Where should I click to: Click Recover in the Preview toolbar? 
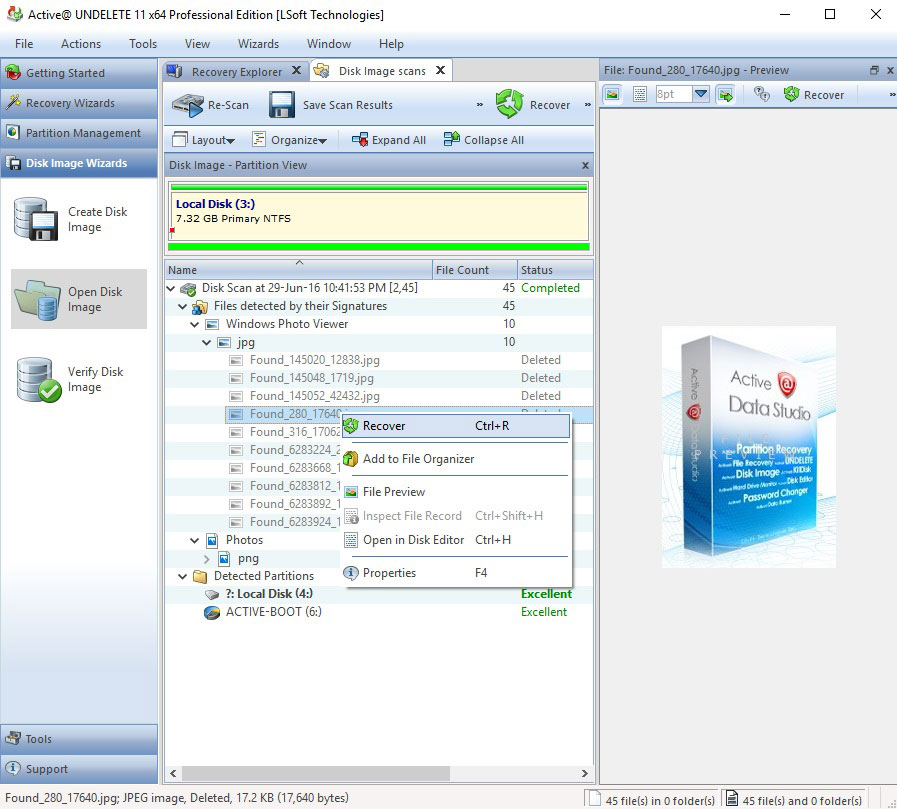(814, 94)
